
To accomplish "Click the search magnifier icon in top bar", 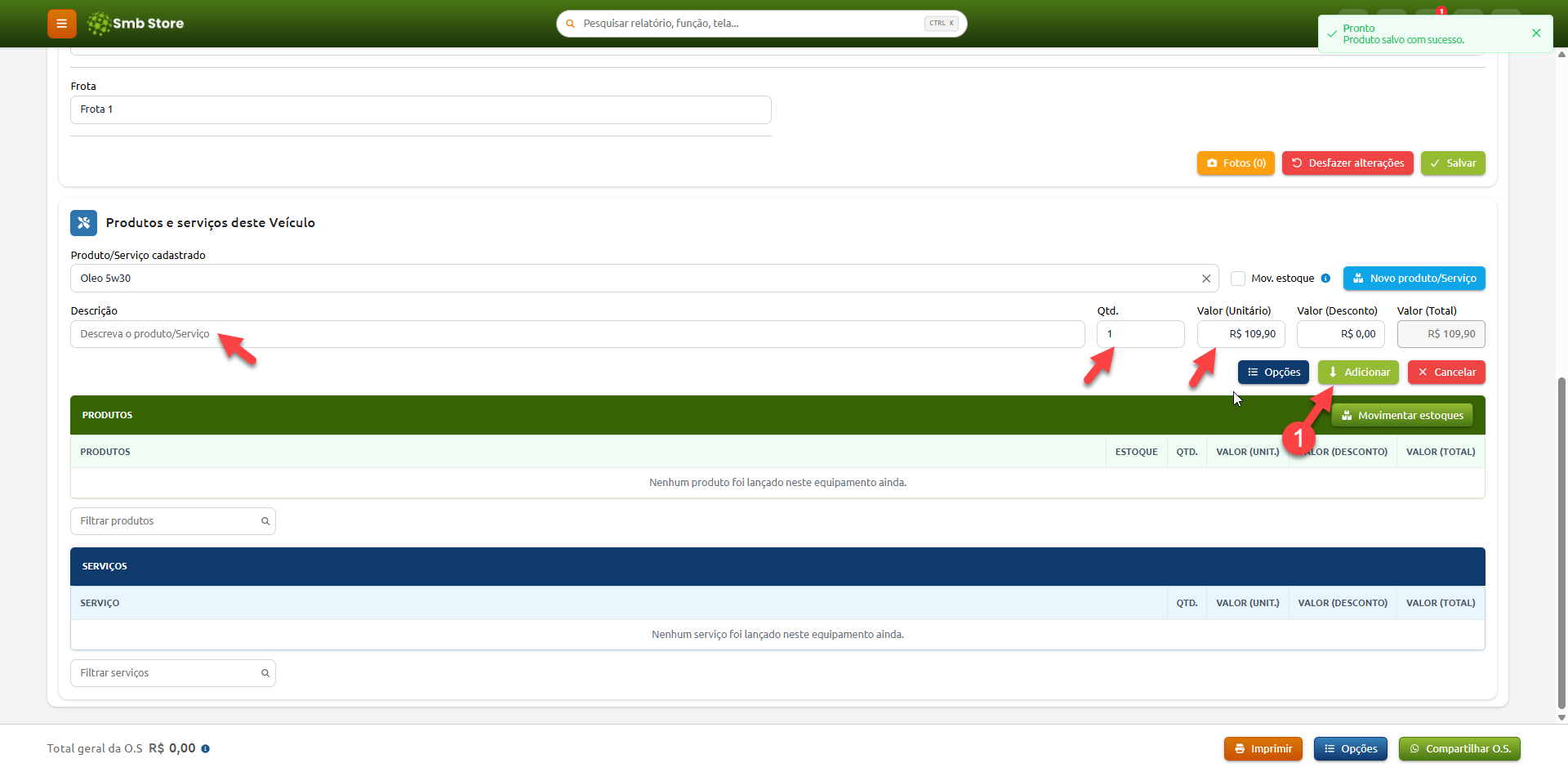I will 570,24.
